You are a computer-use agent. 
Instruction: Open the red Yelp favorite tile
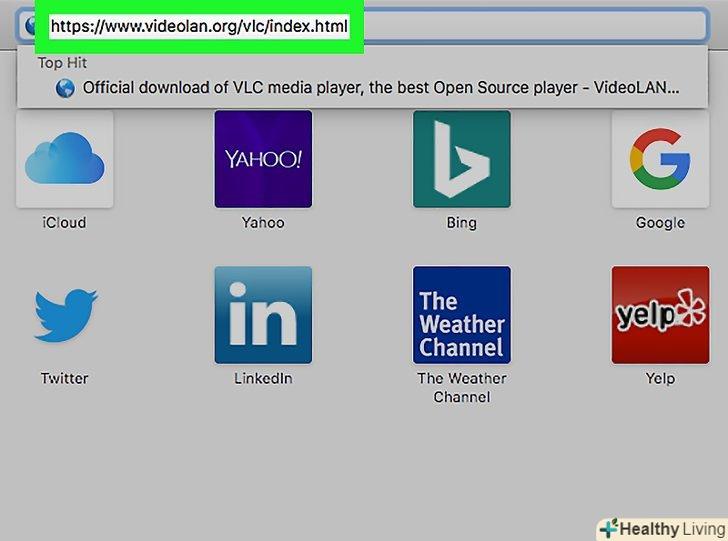(660, 314)
